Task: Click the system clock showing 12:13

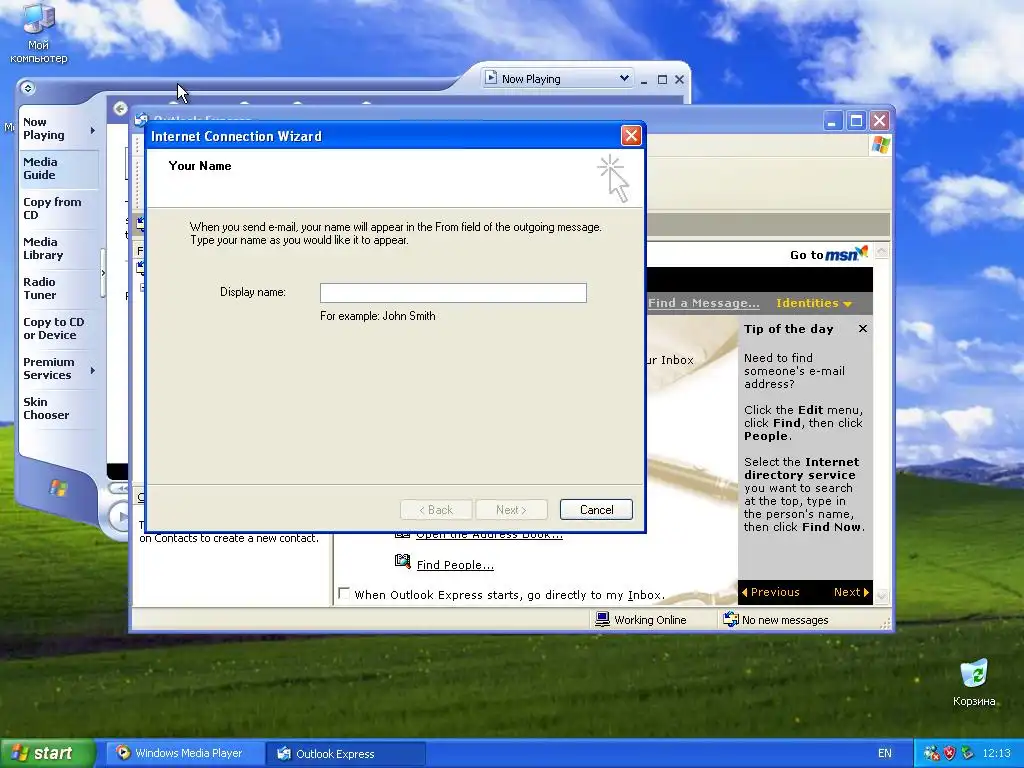Action: coord(997,754)
